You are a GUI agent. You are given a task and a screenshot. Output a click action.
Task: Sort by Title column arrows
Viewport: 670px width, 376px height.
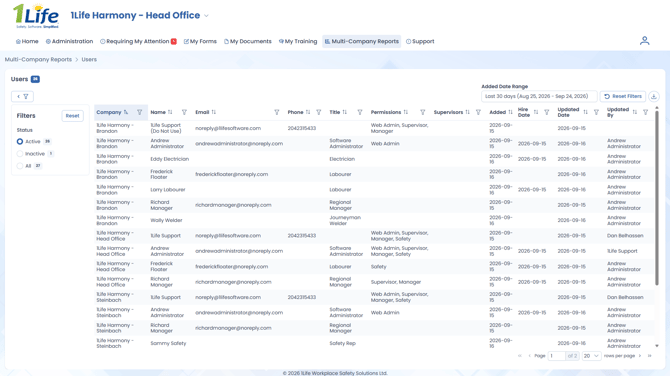tap(344, 112)
